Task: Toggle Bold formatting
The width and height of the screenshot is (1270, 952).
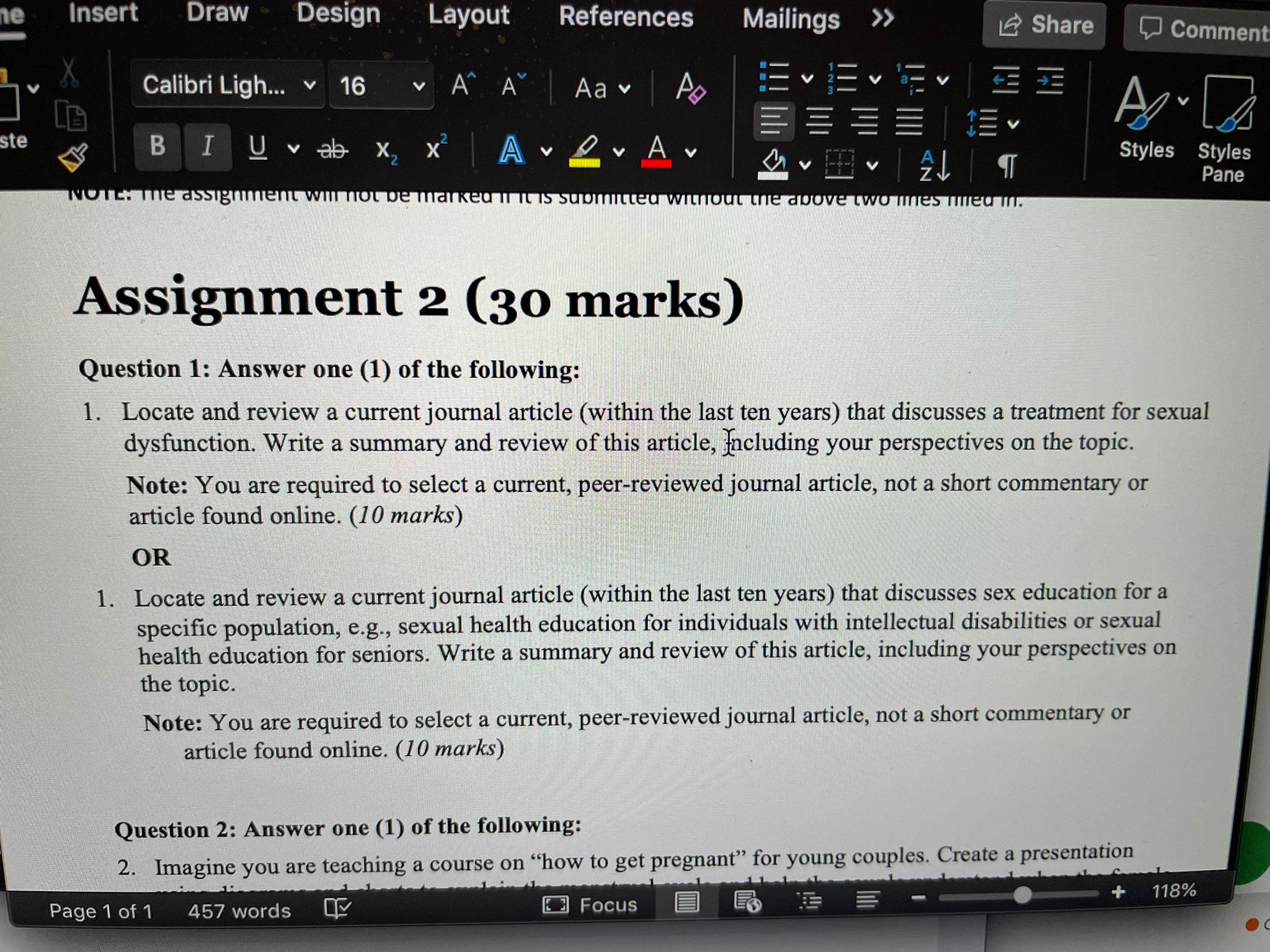Action: tap(158, 146)
